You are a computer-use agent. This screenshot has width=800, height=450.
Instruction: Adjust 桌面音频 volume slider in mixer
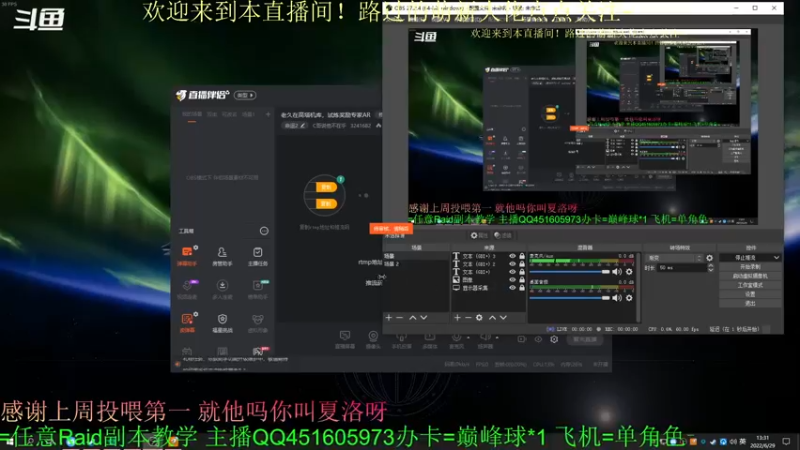570,297
